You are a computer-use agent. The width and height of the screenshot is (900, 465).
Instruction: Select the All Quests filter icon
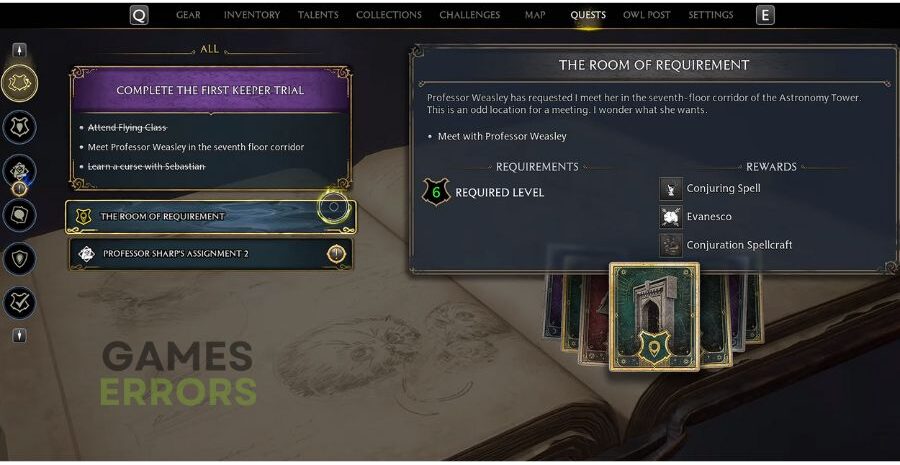click(20, 84)
